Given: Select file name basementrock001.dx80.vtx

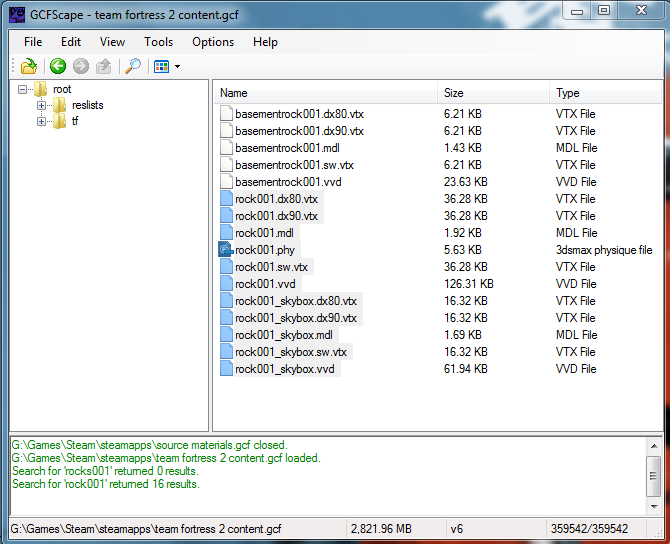Looking at the screenshot, I should 300,114.
